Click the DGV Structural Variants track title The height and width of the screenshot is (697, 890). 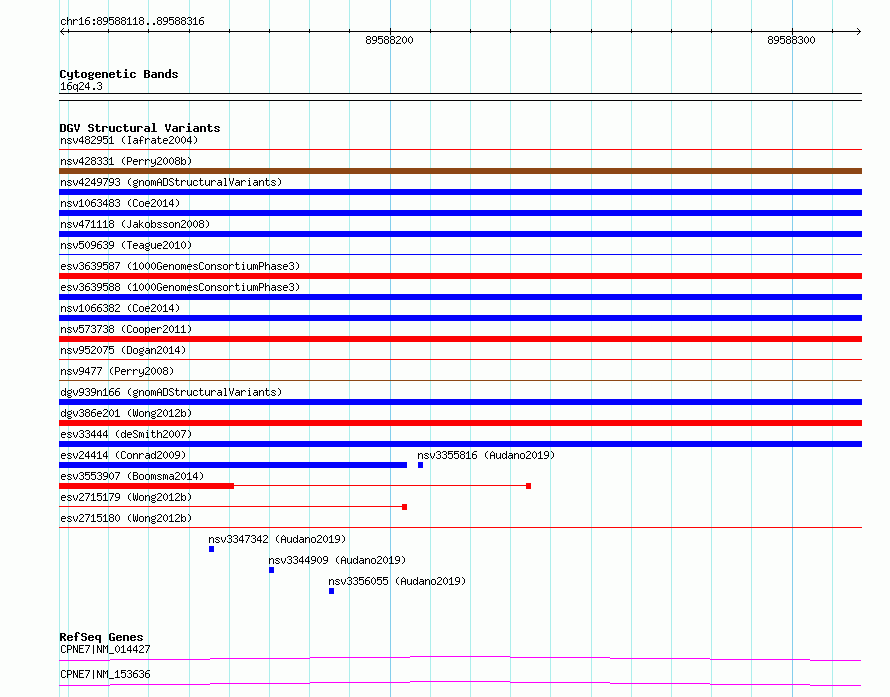click(x=140, y=128)
